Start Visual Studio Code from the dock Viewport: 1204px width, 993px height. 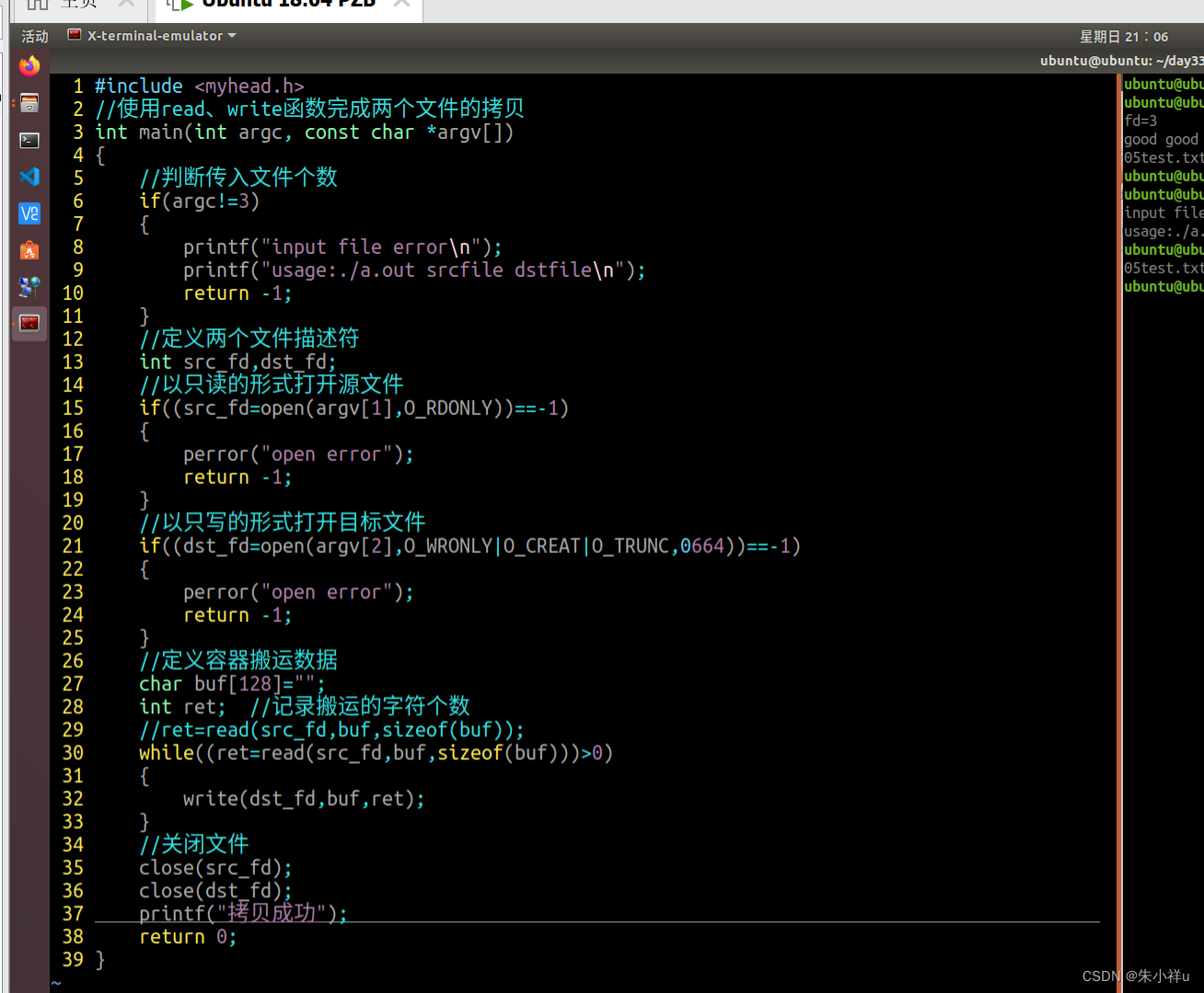pos(29,177)
